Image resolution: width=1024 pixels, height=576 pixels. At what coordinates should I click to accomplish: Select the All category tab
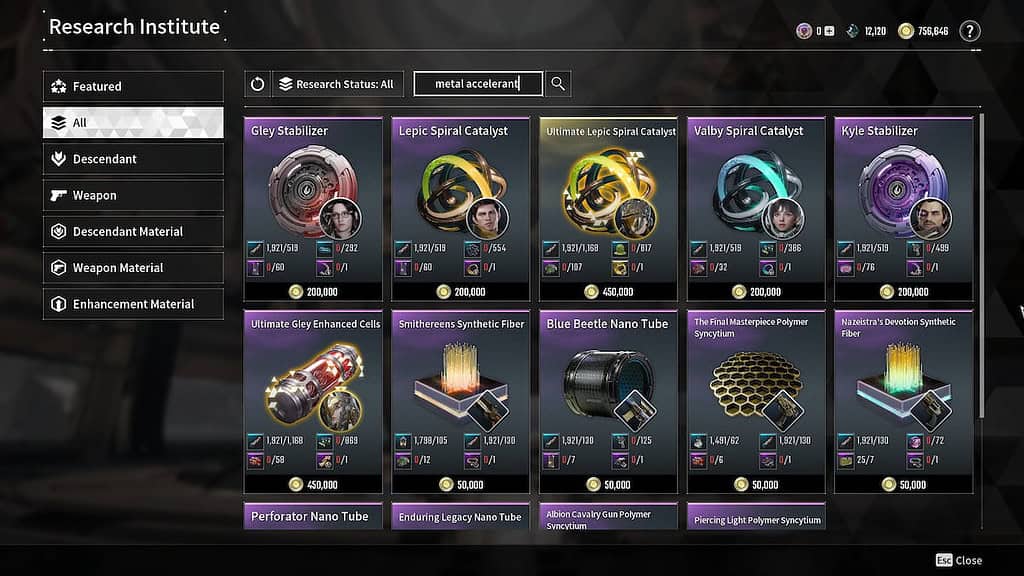coord(133,123)
